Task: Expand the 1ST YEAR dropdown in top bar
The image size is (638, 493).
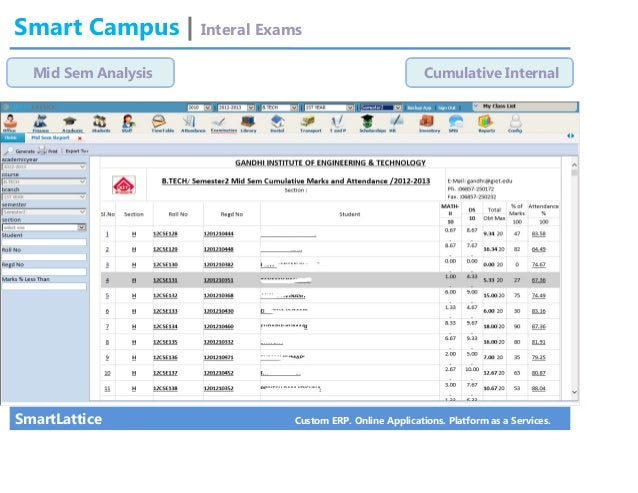Action: coord(350,107)
